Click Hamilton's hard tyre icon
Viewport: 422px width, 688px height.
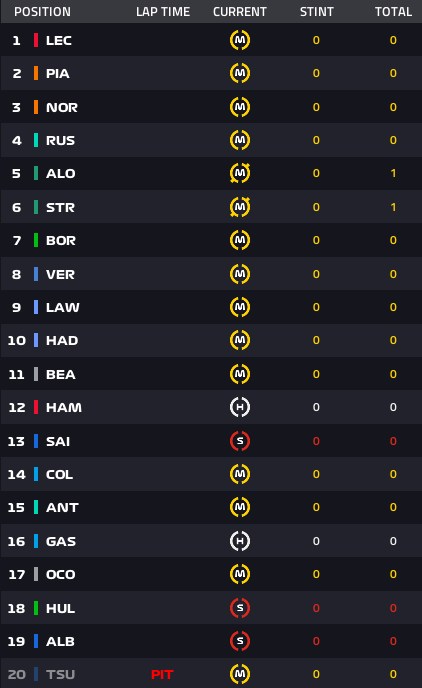240,407
